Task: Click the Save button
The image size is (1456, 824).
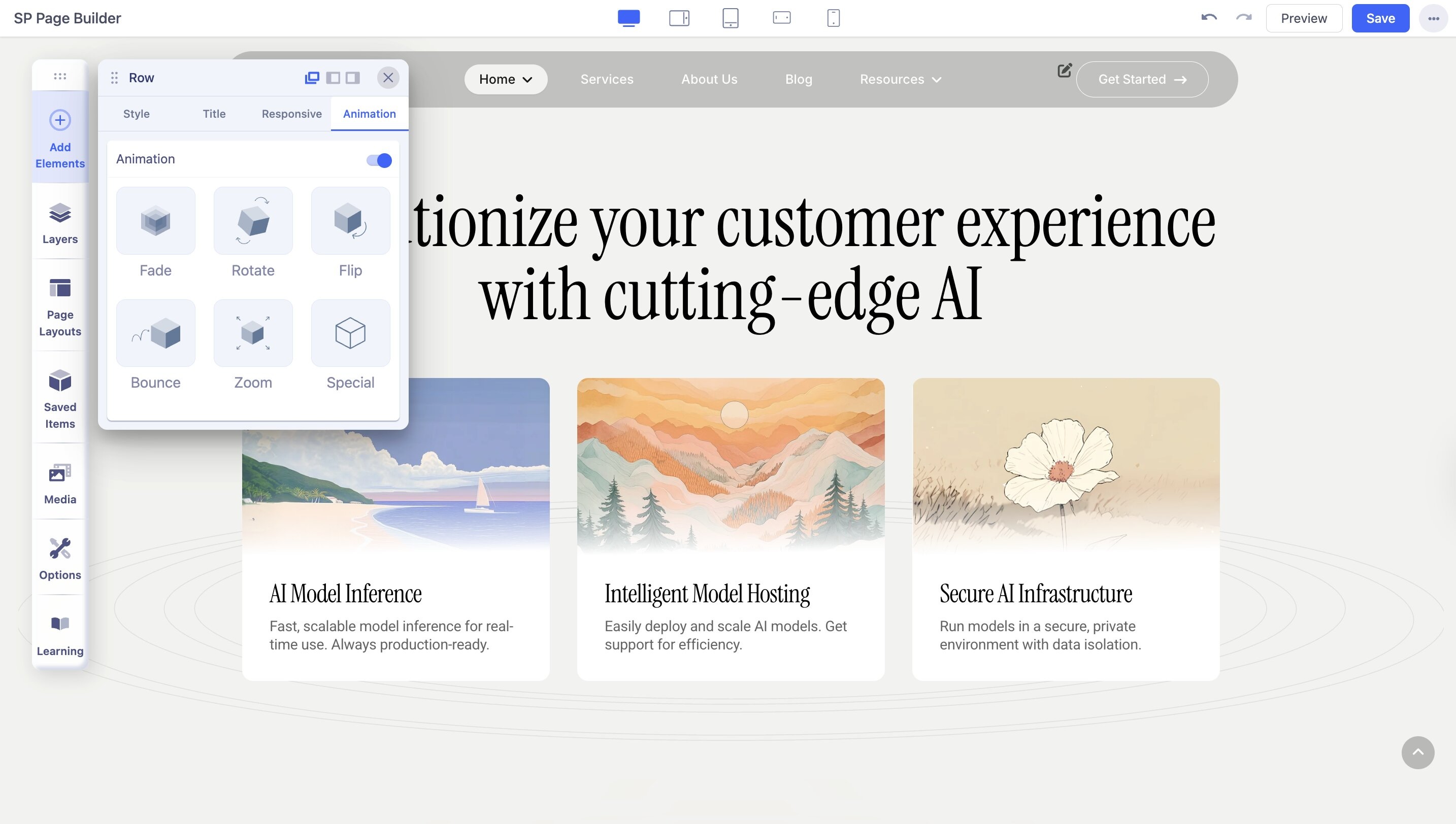Action: 1380,18
